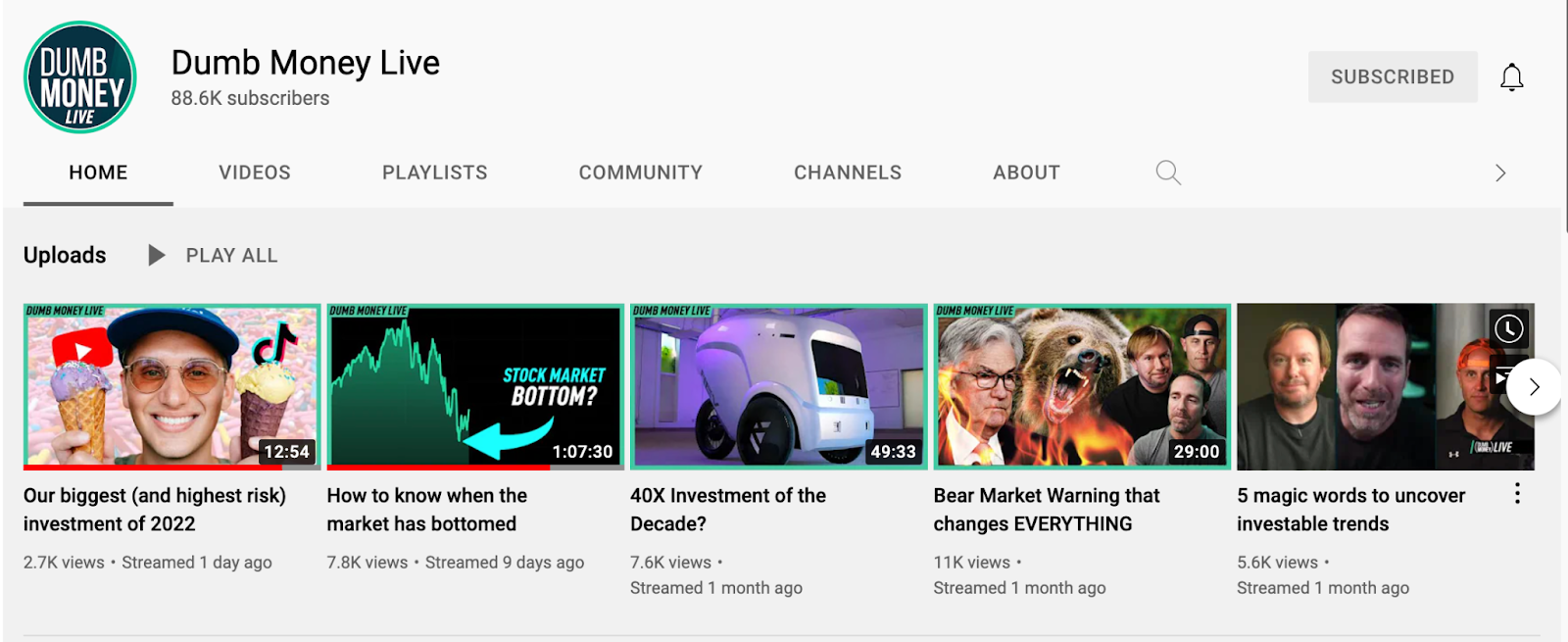The width and height of the screenshot is (1568, 642).
Task: Click the Play All triangle icon
Action: (x=156, y=255)
